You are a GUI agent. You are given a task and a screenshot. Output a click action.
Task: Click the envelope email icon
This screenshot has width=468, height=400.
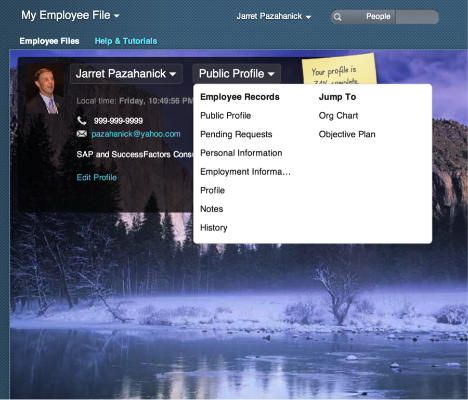pyautogui.click(x=82, y=134)
